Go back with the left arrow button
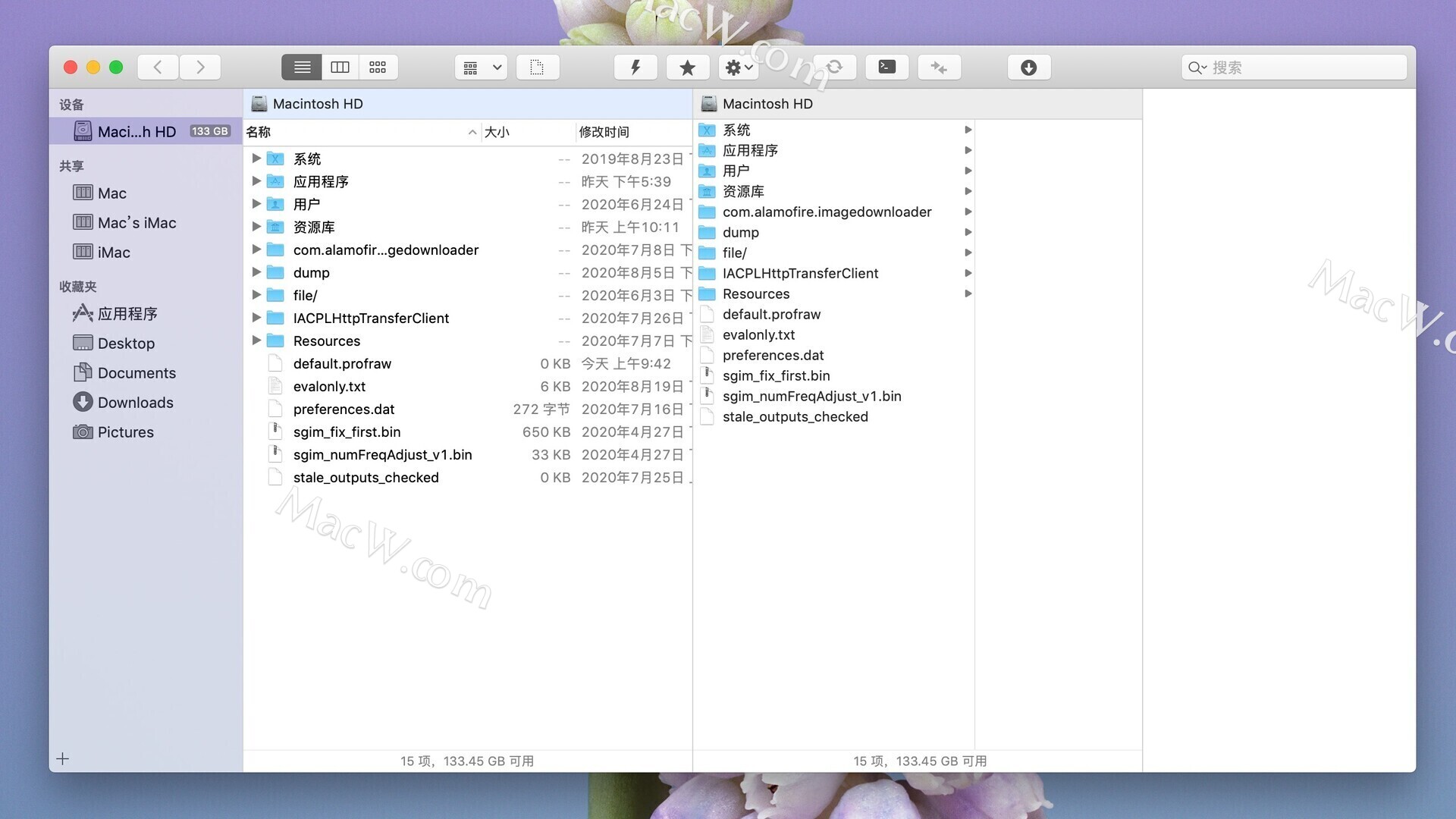Screen dimensions: 1456x819 (x=158, y=67)
